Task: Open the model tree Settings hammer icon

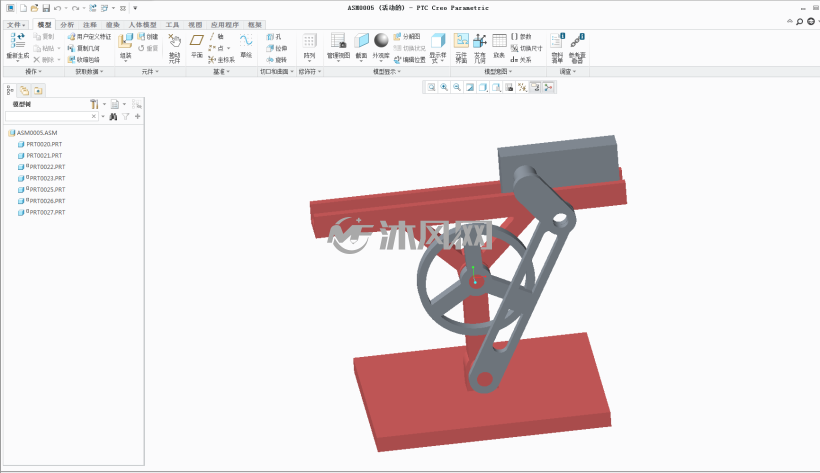Action: 94,104
